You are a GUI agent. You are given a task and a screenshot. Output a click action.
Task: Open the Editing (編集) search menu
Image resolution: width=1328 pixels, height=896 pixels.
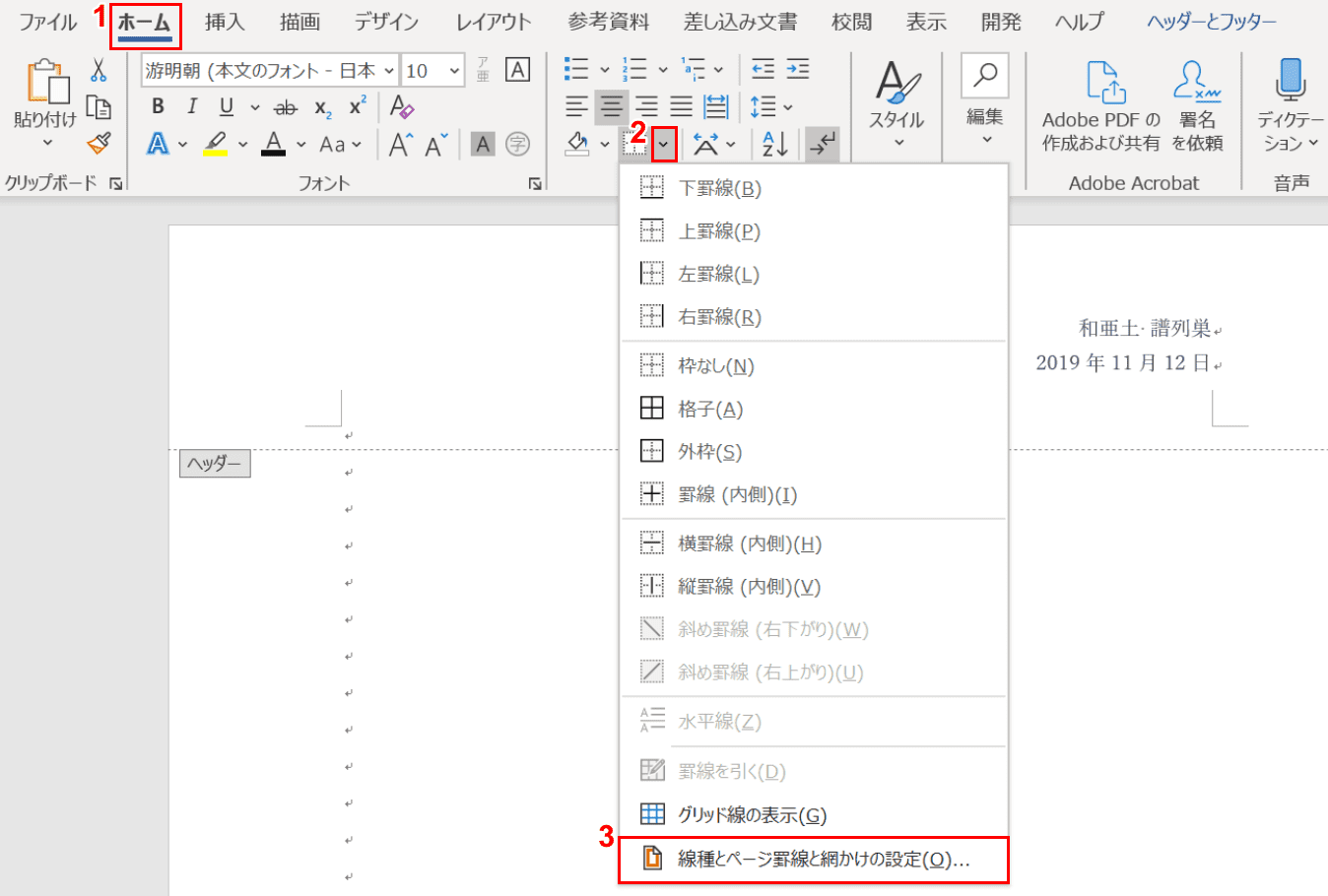[x=984, y=101]
